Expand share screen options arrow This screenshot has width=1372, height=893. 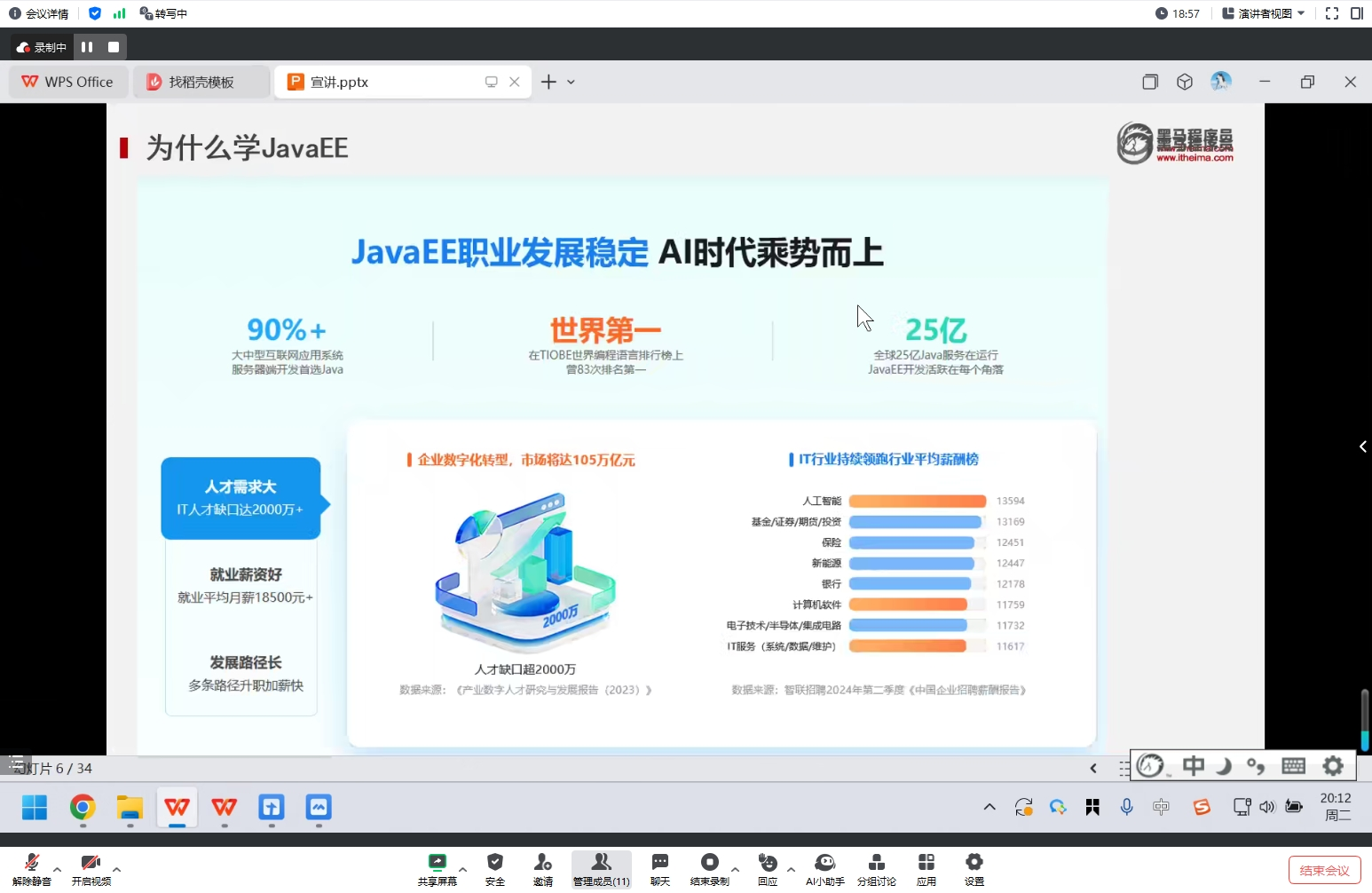462,869
